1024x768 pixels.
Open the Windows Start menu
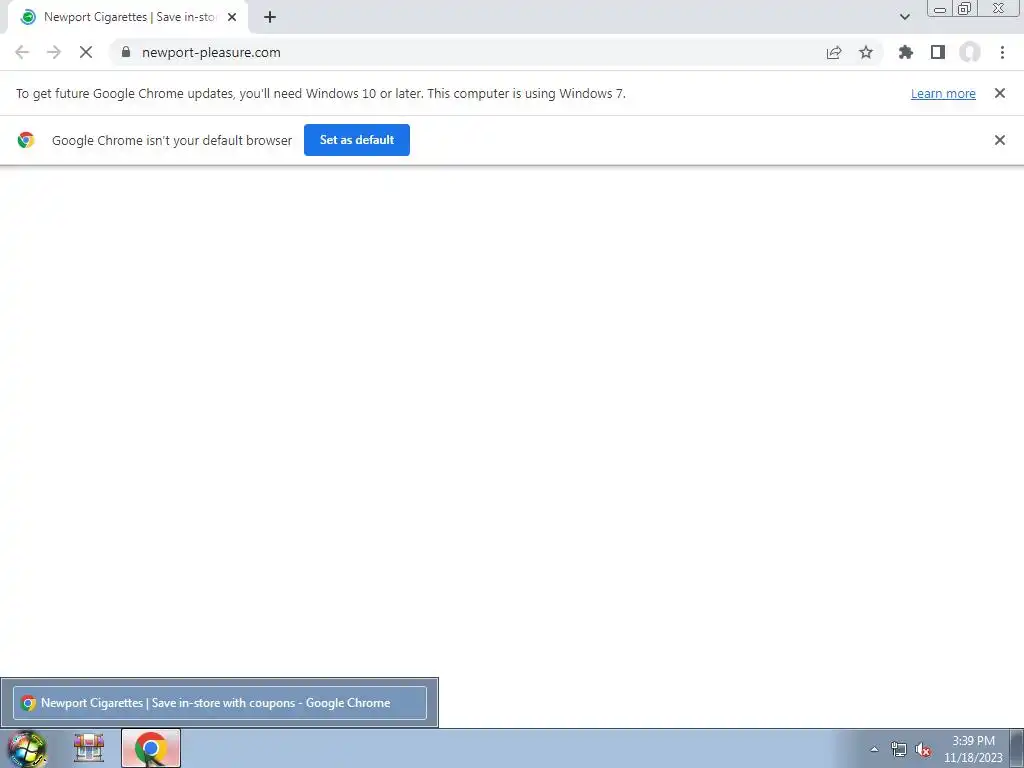click(26, 749)
